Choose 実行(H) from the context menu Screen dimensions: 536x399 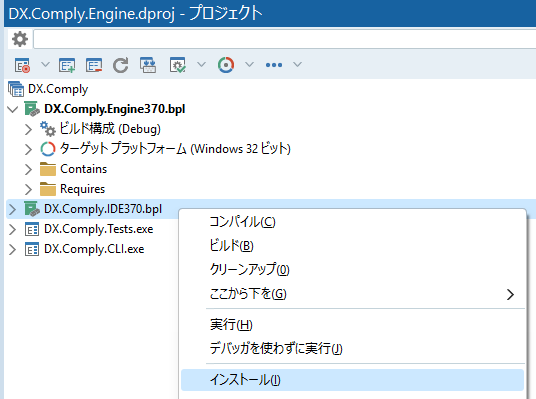(352, 324)
